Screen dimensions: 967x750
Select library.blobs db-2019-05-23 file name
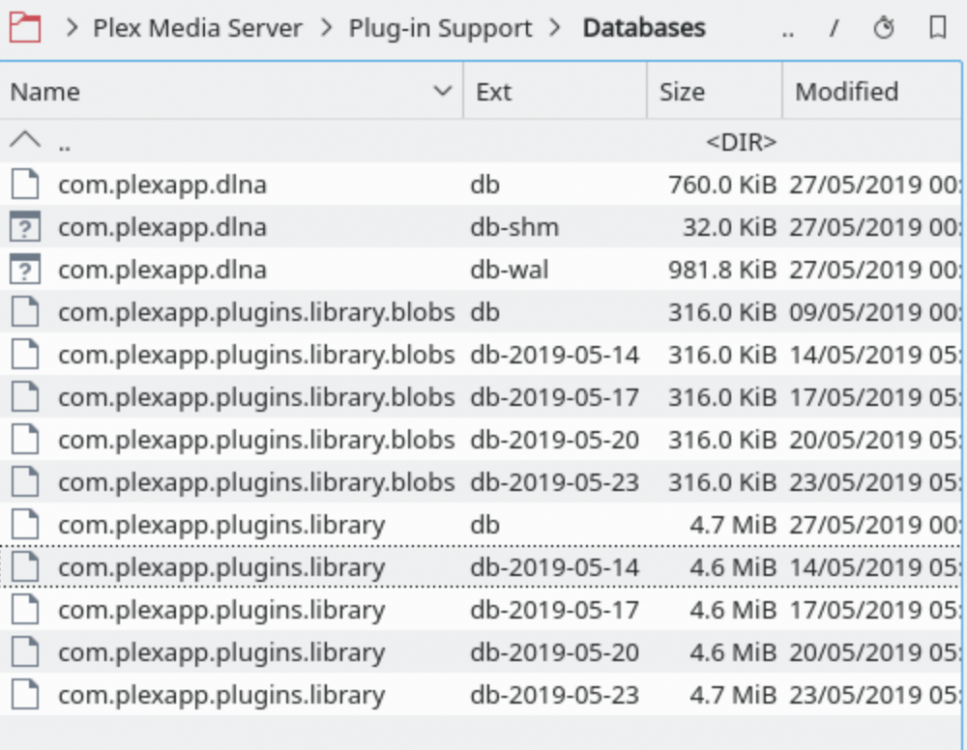tap(257, 483)
